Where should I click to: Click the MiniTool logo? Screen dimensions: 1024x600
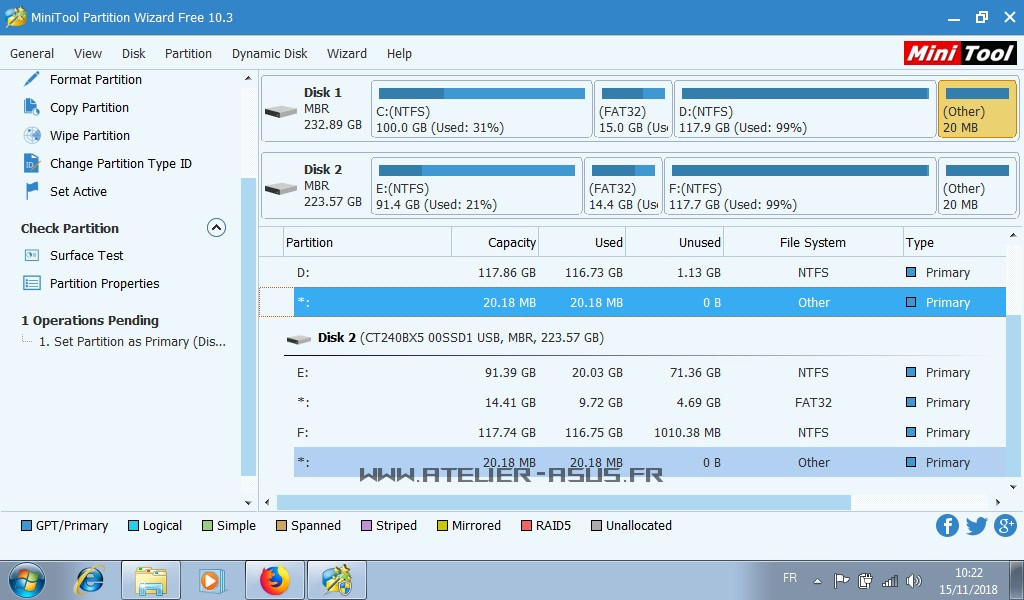[x=960, y=53]
